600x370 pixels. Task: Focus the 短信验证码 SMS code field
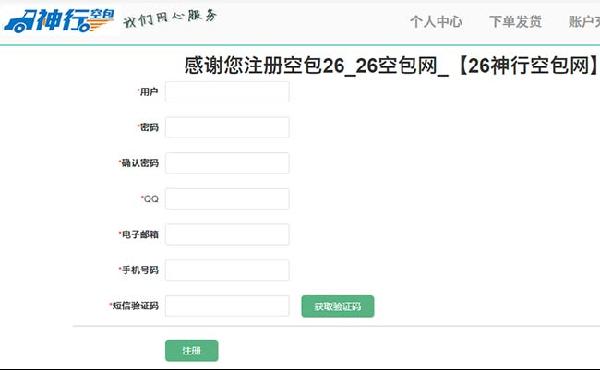(x=227, y=306)
